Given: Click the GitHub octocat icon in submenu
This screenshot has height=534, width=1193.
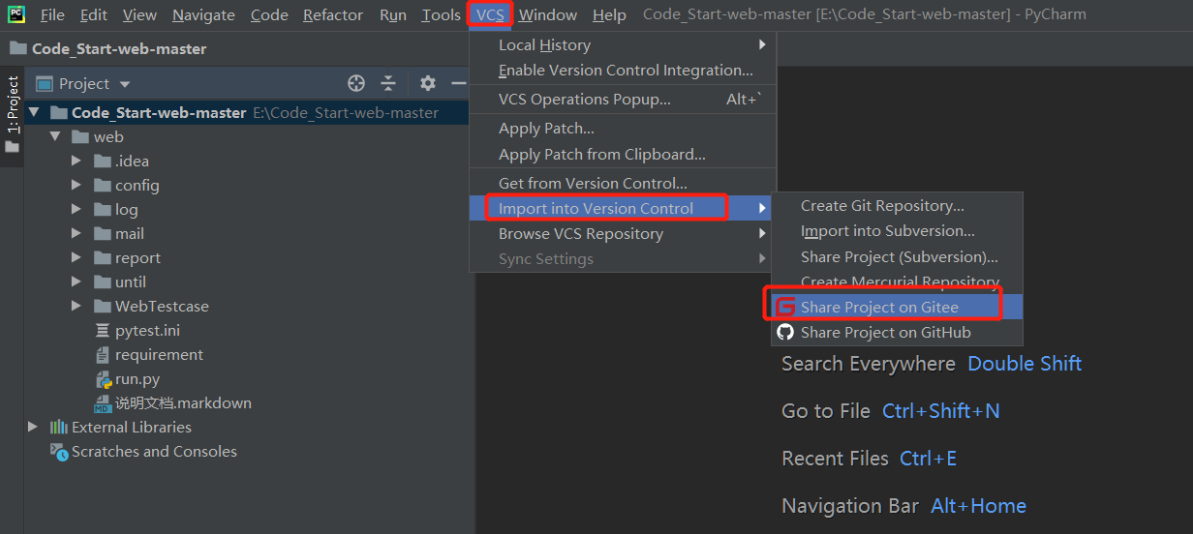Looking at the screenshot, I should click(x=785, y=332).
